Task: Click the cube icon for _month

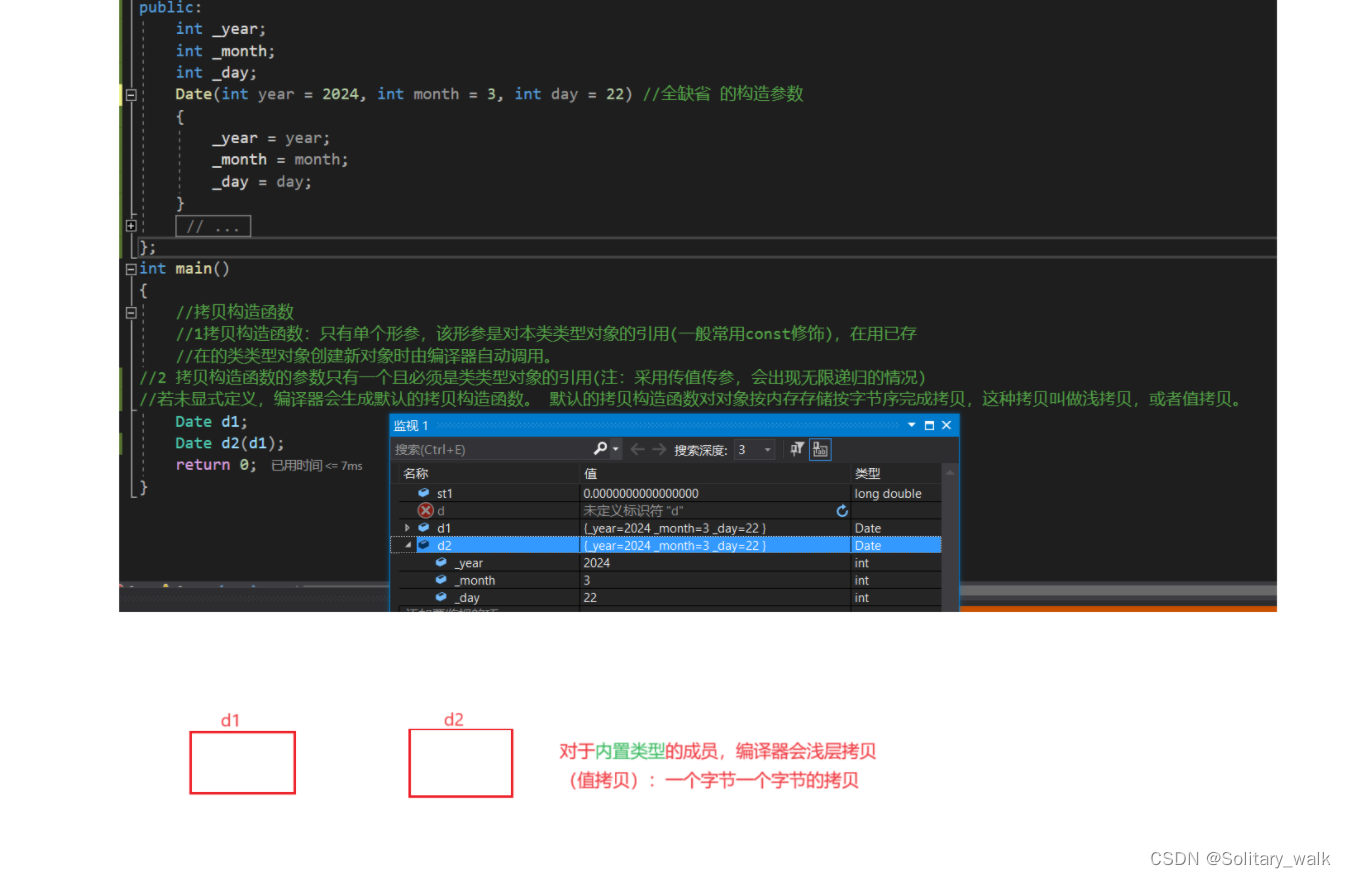Action: (x=441, y=580)
